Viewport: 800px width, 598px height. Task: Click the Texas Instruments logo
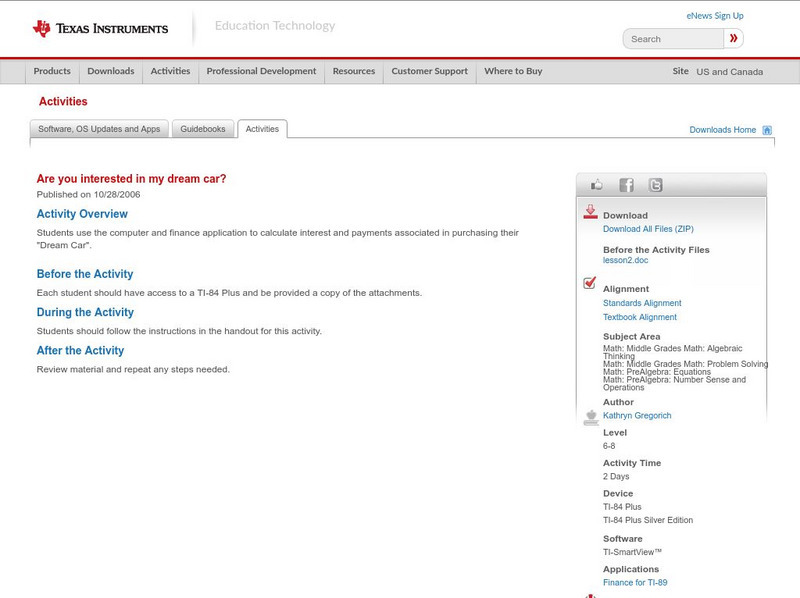(x=100, y=29)
